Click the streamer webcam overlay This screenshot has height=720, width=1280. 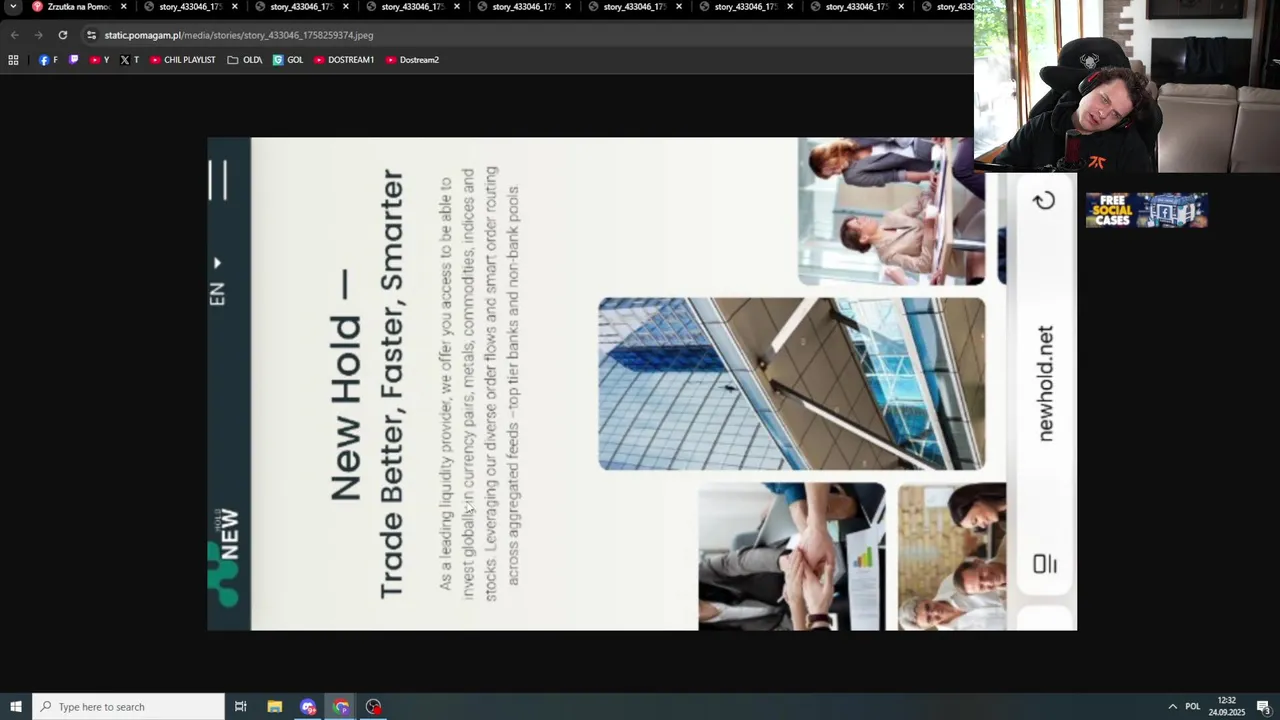[x=1127, y=86]
